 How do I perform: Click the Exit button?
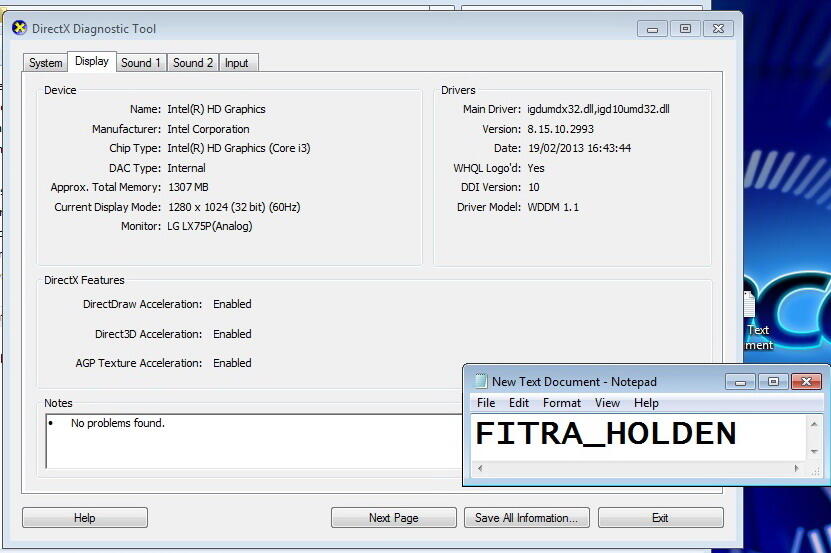pos(660,517)
